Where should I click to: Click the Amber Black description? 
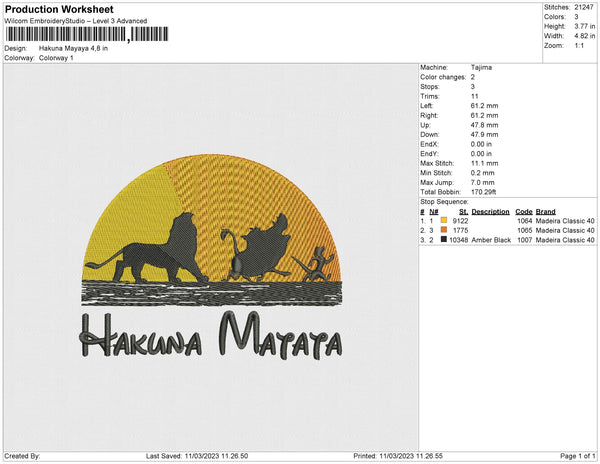pos(491,240)
